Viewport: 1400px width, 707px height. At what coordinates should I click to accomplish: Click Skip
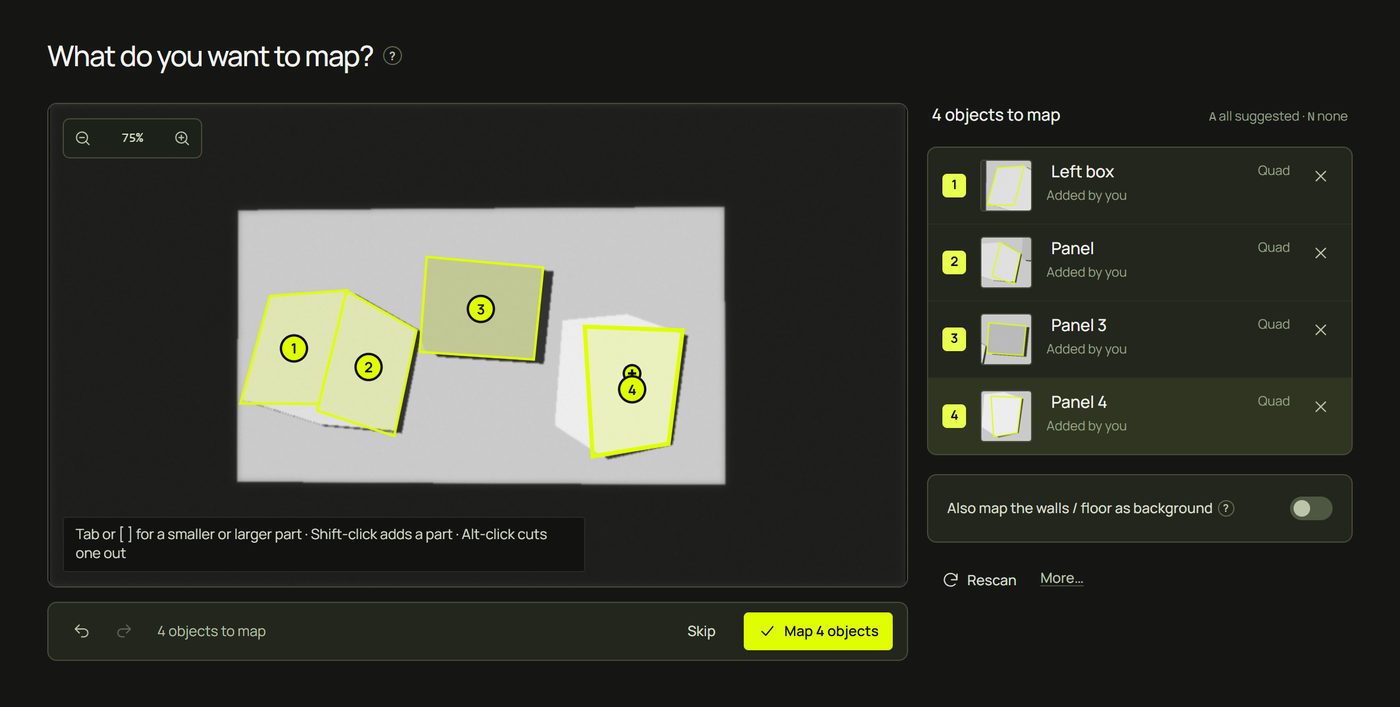701,631
